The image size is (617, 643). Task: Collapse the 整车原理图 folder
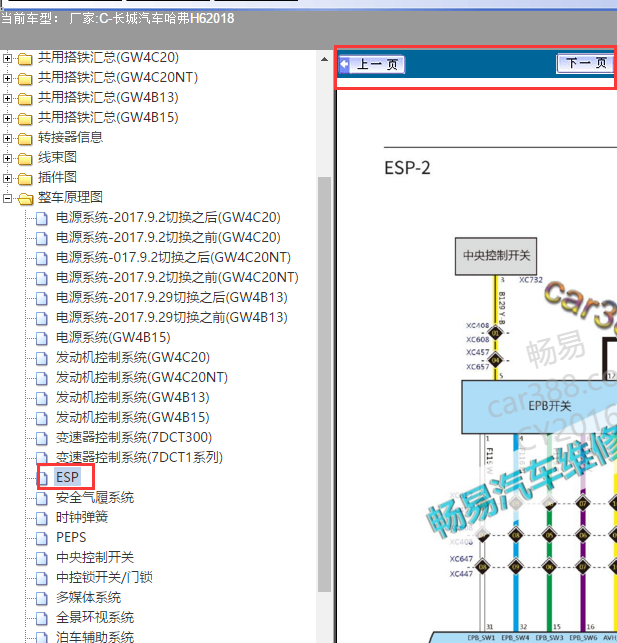coord(7,198)
